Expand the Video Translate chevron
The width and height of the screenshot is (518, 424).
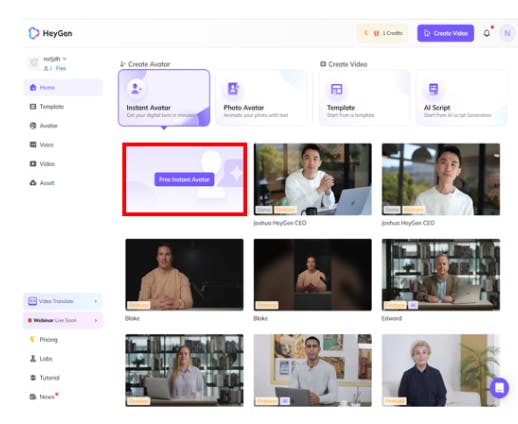96,301
